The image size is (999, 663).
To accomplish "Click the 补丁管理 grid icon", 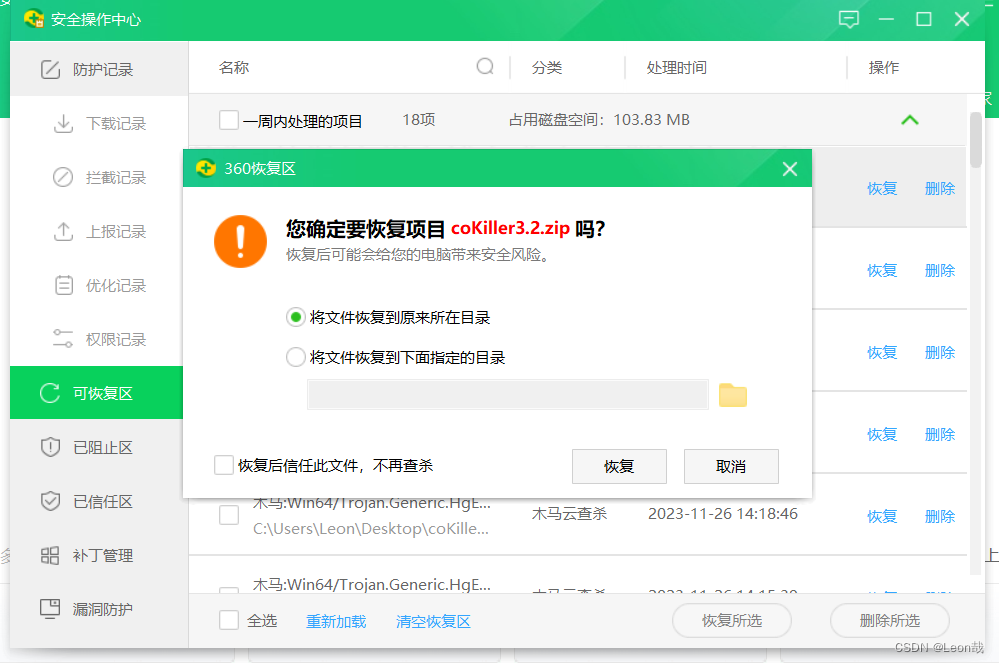I will point(50,555).
